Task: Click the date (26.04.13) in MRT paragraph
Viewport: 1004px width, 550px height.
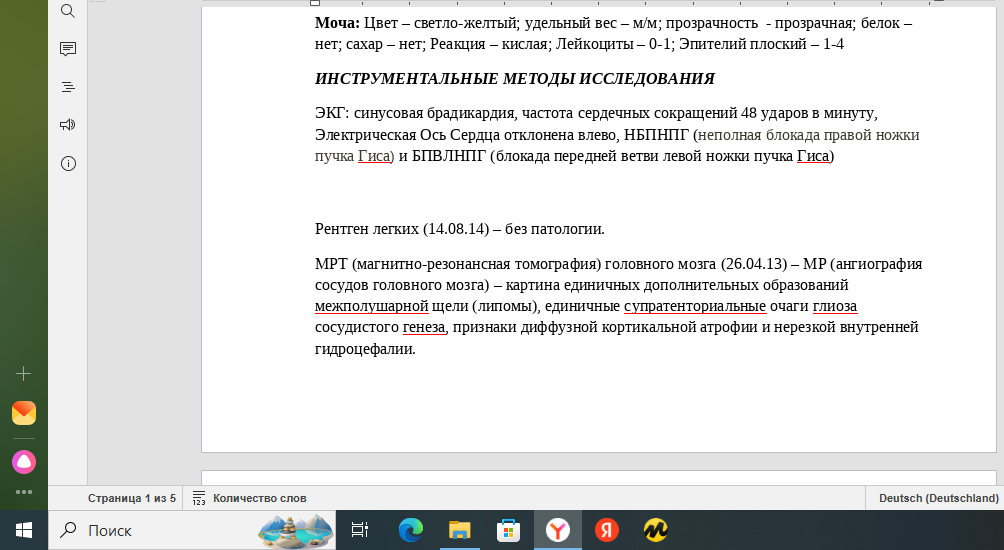Action: pos(754,264)
